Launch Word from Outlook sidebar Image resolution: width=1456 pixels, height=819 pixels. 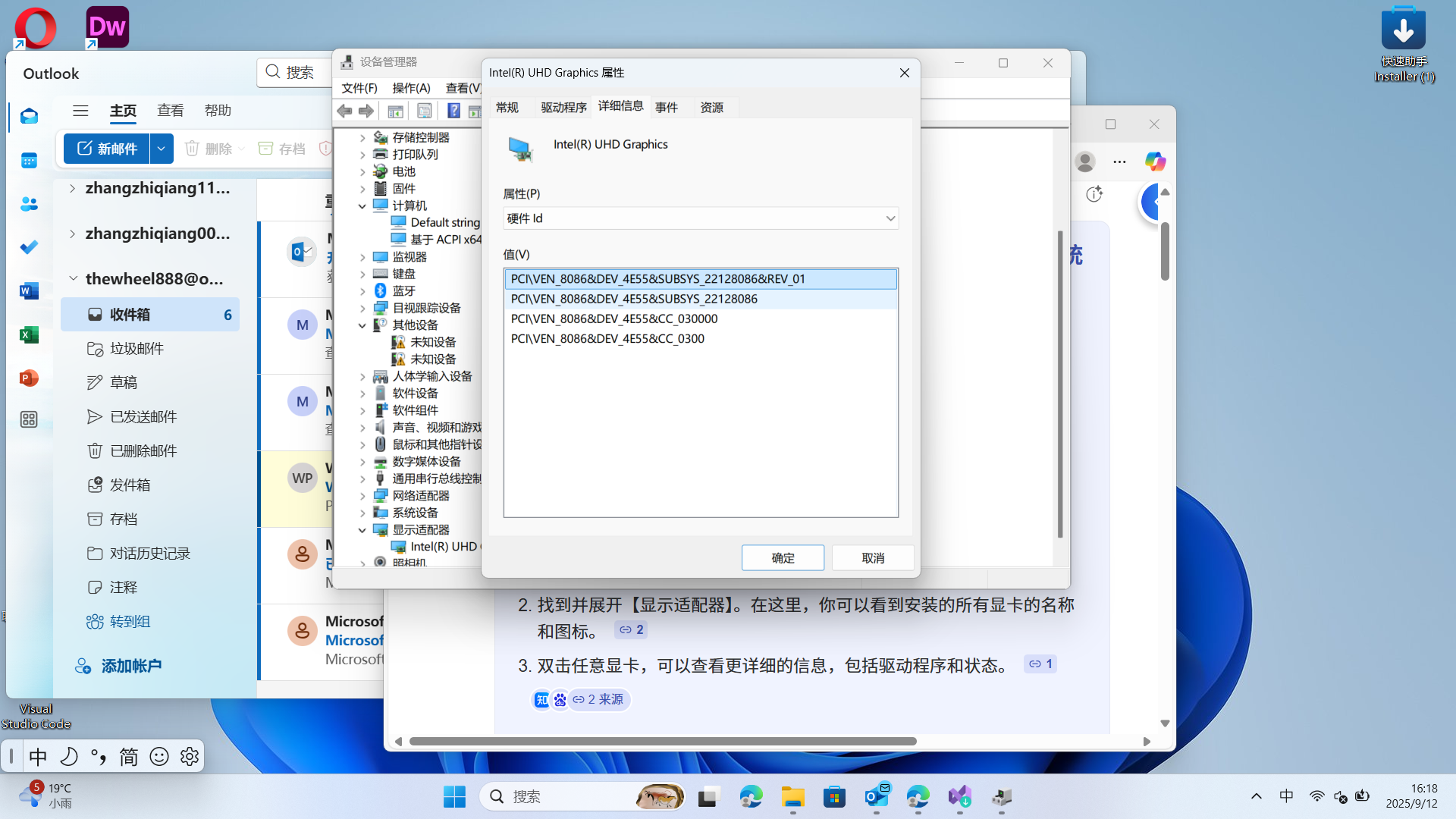click(29, 291)
